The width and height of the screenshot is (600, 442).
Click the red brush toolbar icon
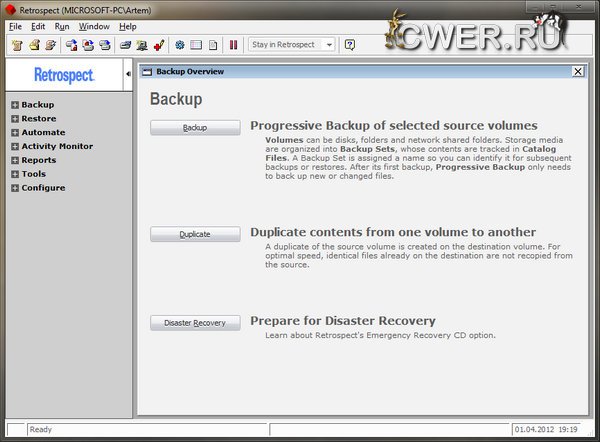pos(159,45)
